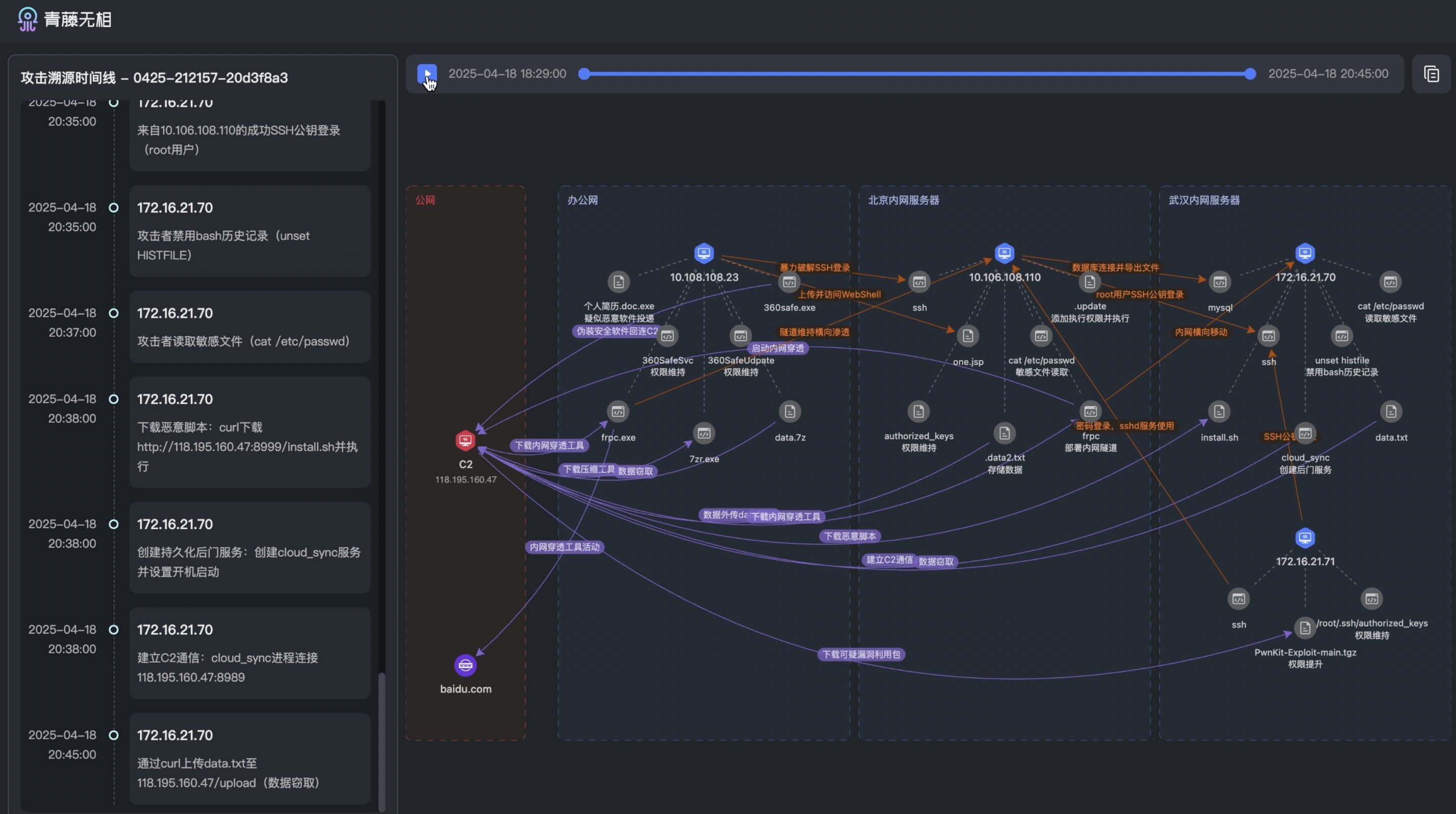Click the .update file node
Image resolution: width=1456 pixels, height=814 pixels.
1090,281
